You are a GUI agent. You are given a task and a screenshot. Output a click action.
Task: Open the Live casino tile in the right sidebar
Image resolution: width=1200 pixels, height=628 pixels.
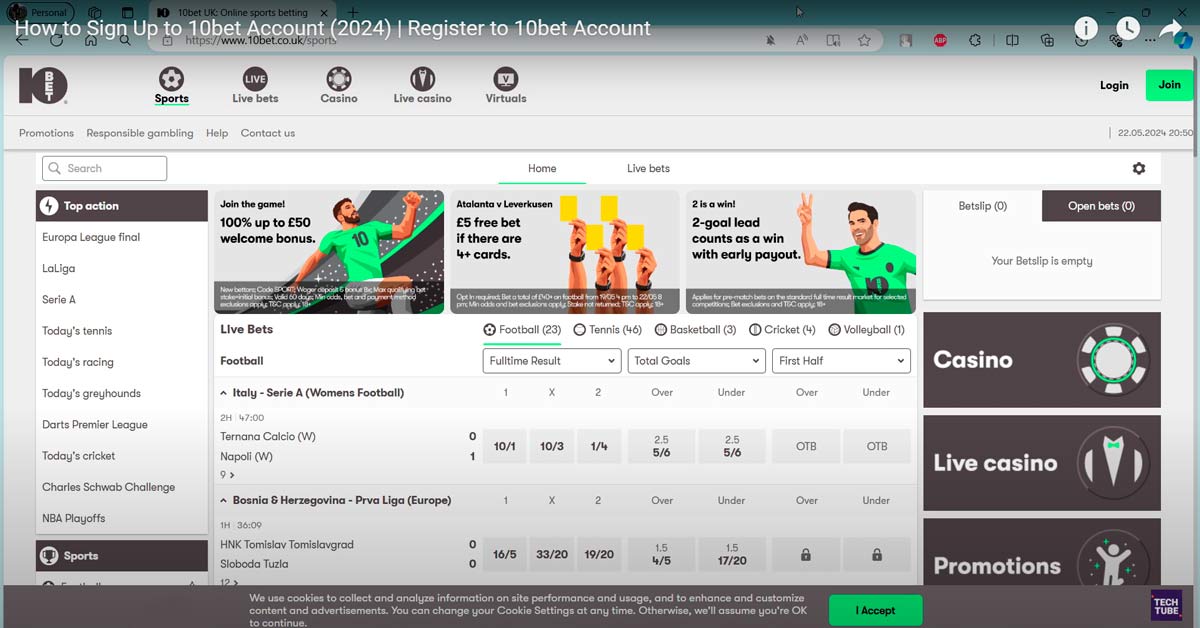click(x=1042, y=463)
